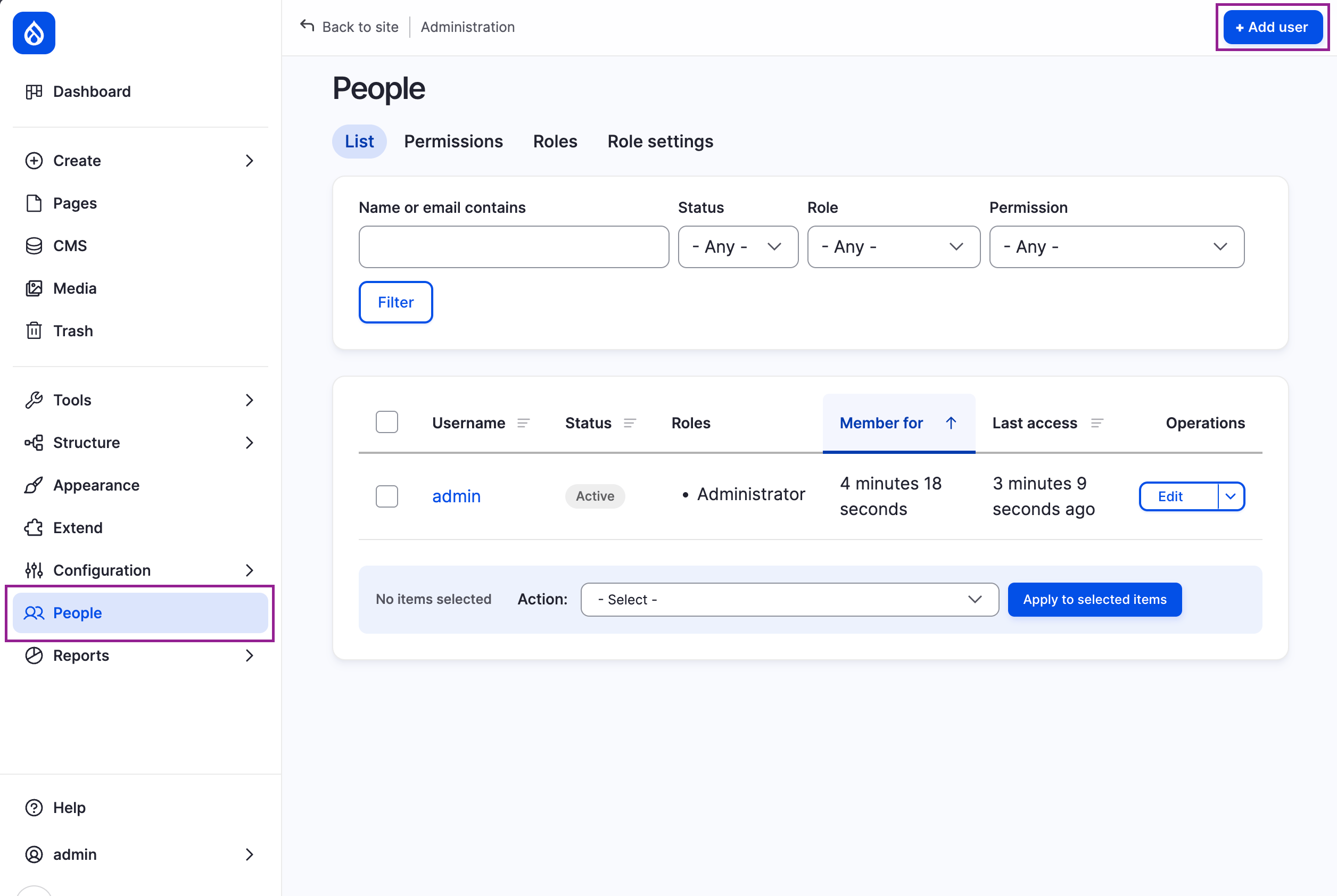
Task: Click the Dashboard grid icon
Action: pos(34,92)
